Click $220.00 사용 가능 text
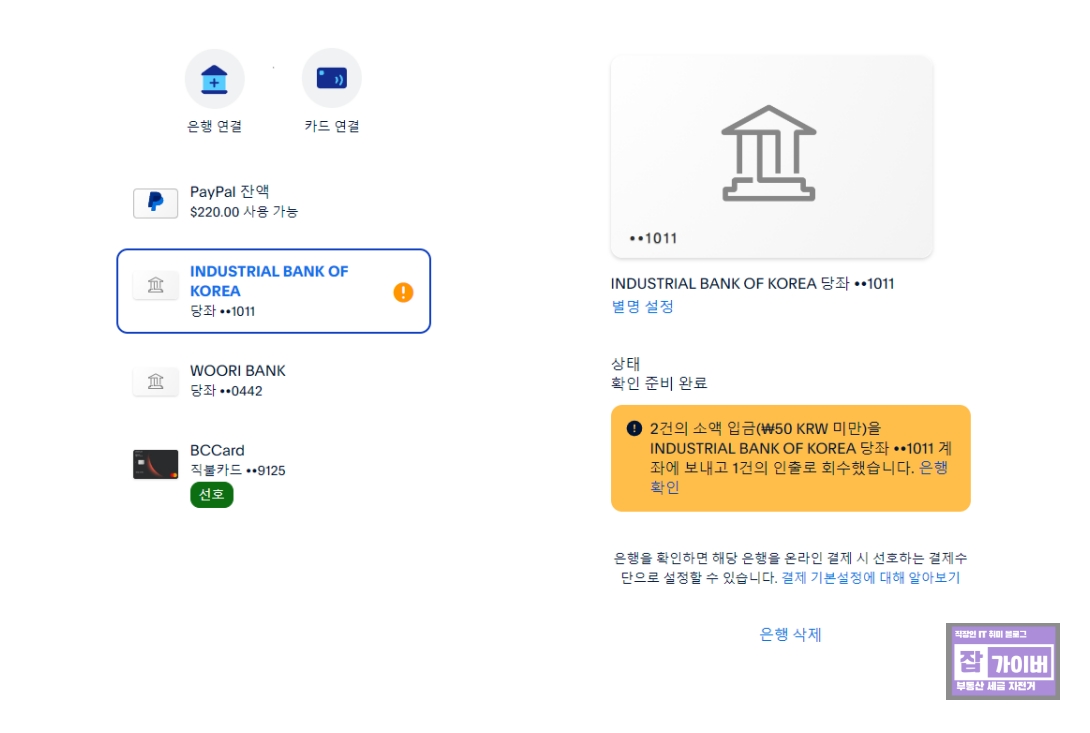Image resolution: width=1090 pixels, height=733 pixels. (243, 211)
